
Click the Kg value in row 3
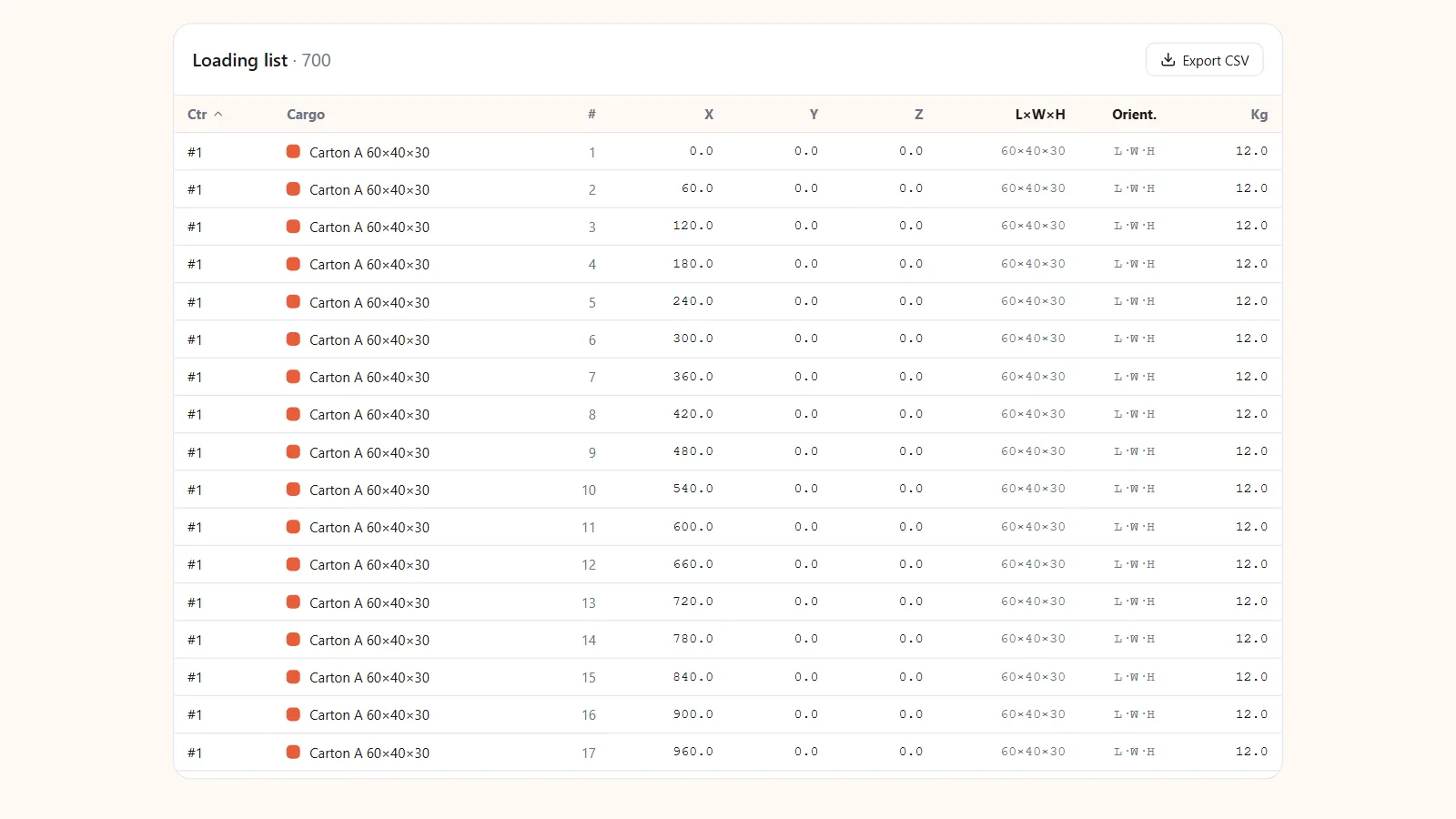1251,226
